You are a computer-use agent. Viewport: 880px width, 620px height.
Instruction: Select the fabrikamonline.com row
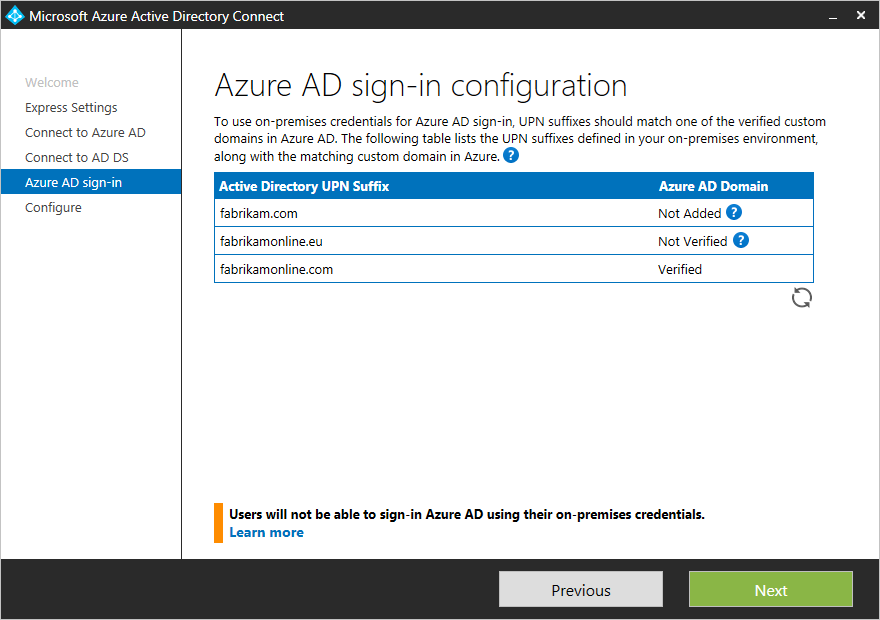pyautogui.click(x=514, y=269)
